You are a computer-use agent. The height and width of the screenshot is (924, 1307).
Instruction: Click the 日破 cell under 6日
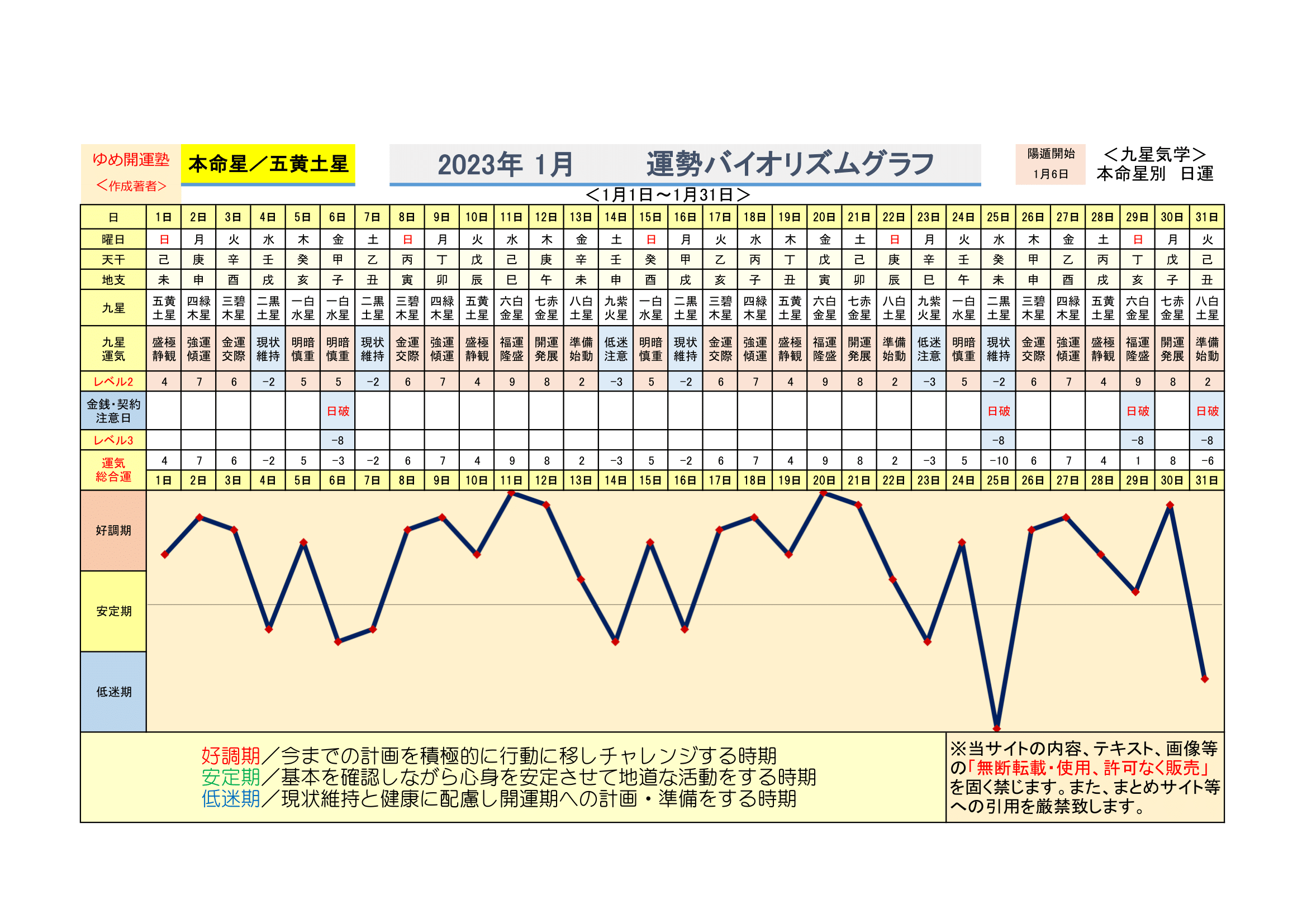338,411
